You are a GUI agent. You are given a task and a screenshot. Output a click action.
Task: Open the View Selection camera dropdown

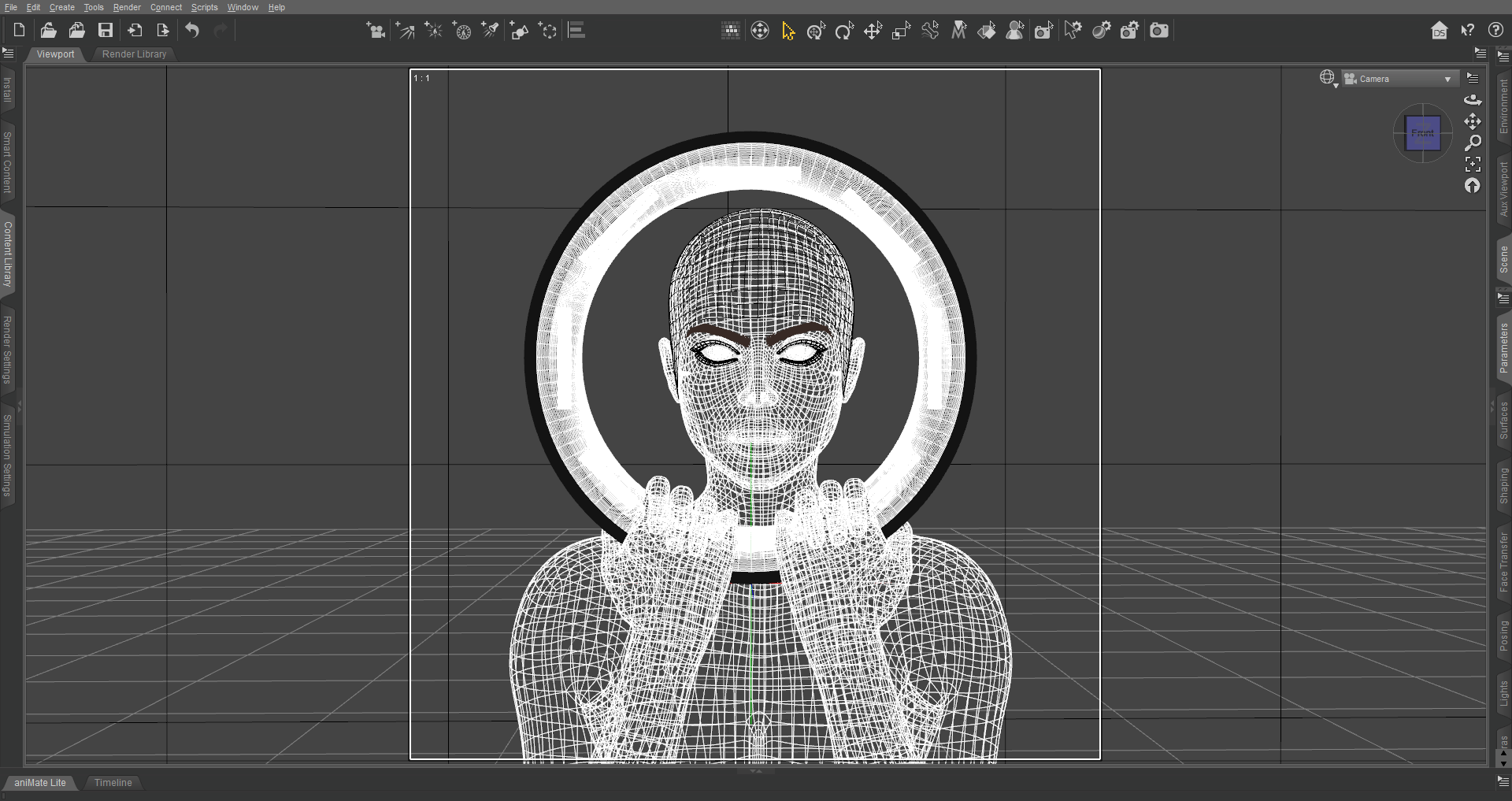point(1400,79)
